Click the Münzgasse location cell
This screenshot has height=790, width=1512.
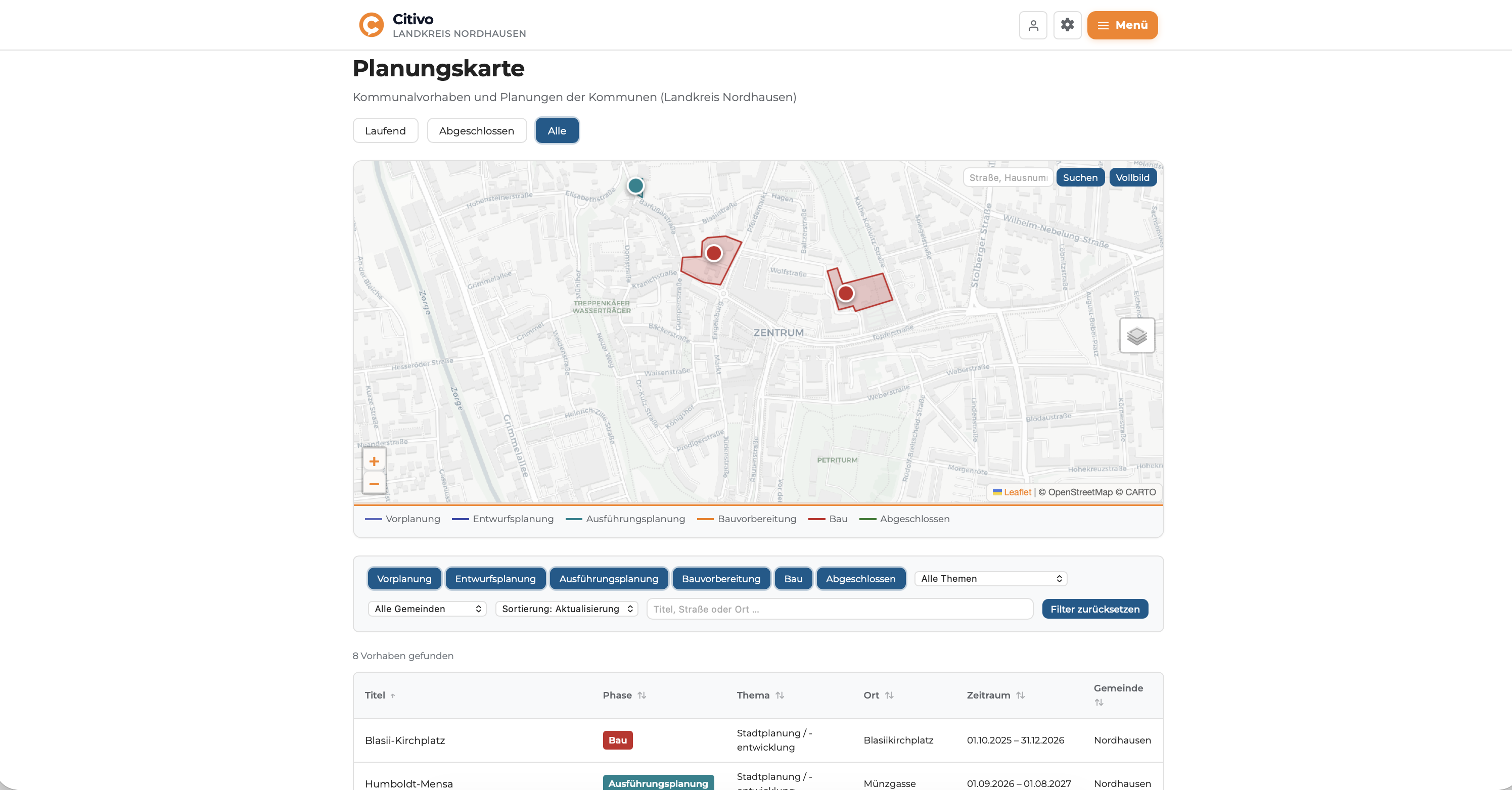coord(889,783)
